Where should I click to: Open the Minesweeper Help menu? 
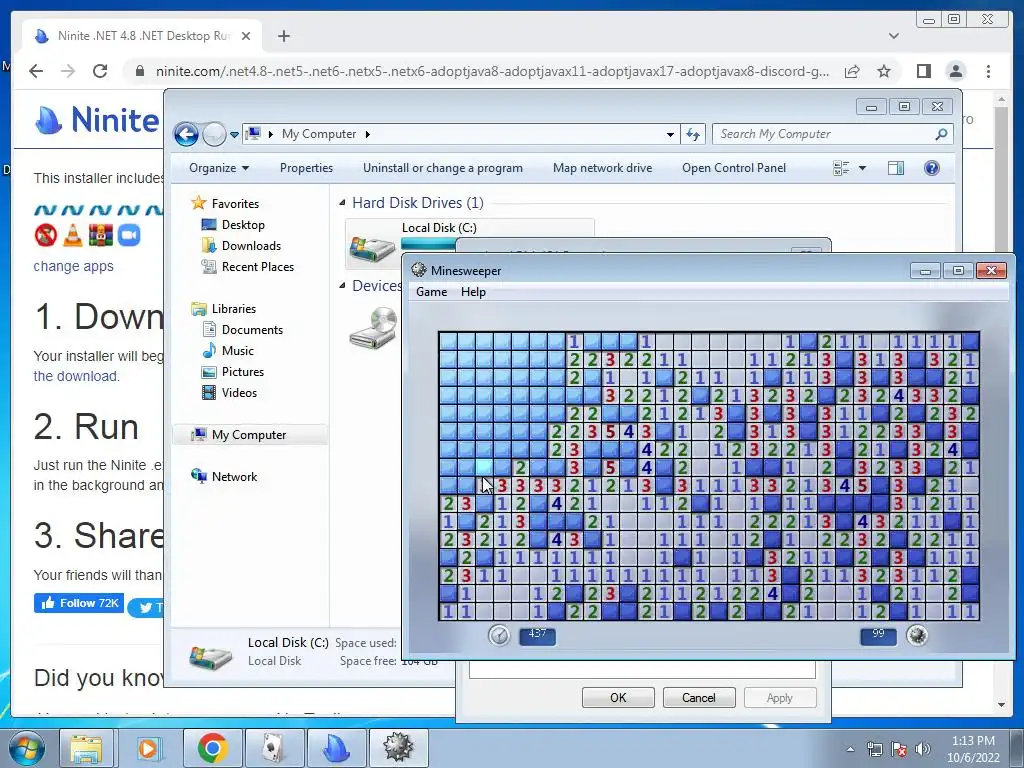pos(473,292)
